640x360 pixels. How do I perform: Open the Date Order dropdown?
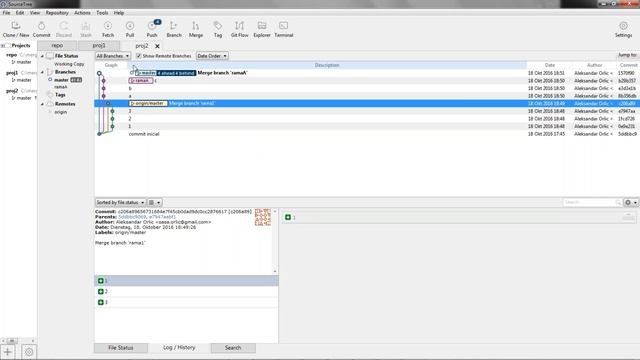[x=212, y=56]
